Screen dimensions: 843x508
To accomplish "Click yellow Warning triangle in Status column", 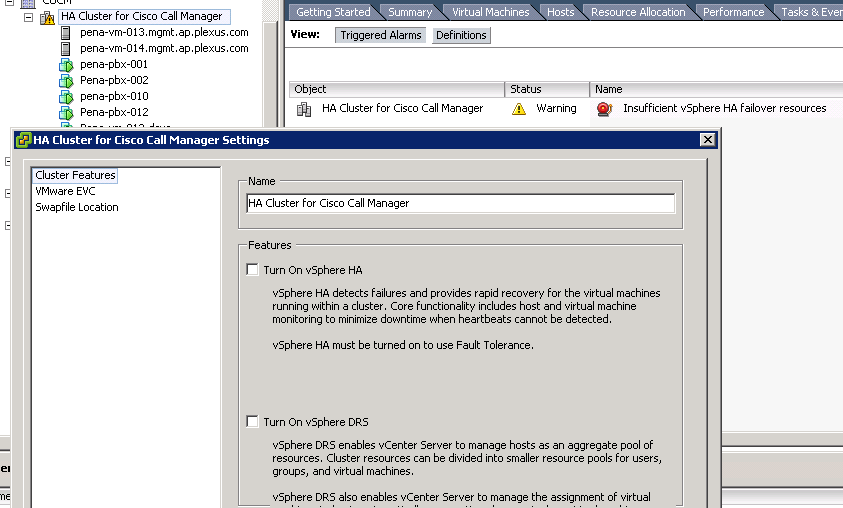I will pyautogui.click(x=519, y=109).
